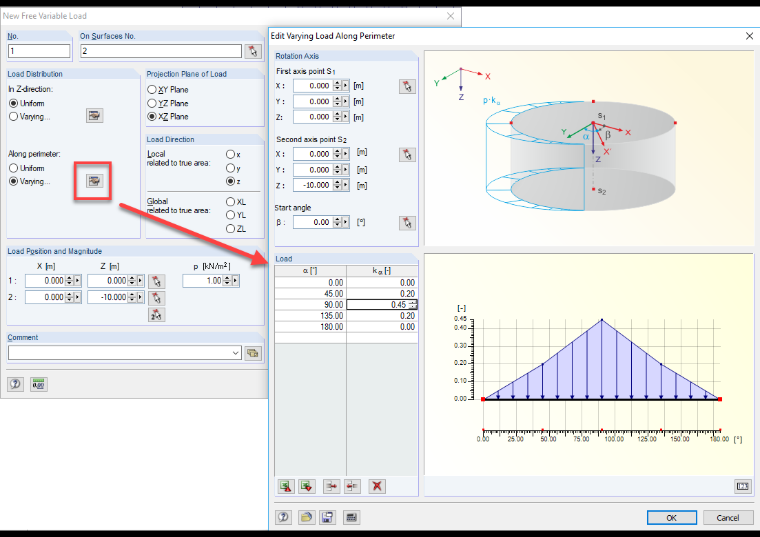This screenshot has width=760, height=537.
Task: Pick position 1 graphically in Load Position
Action: click(156, 281)
